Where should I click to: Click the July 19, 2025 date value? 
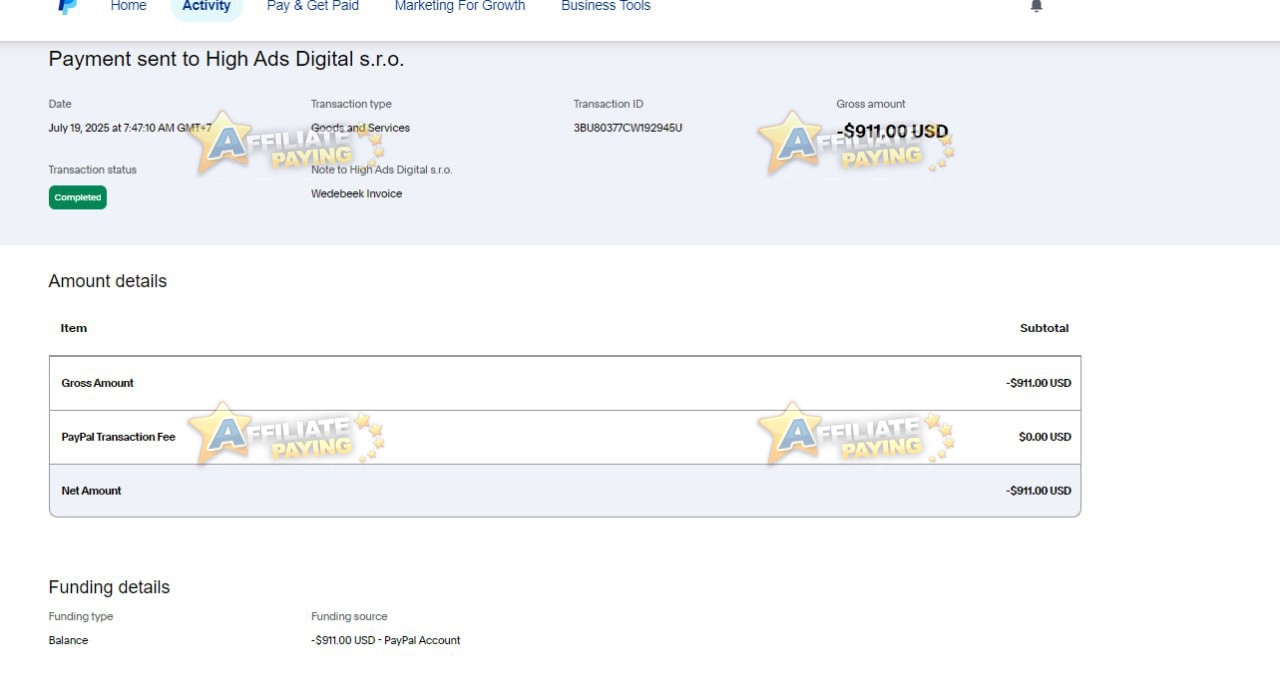pyautogui.click(x=130, y=128)
